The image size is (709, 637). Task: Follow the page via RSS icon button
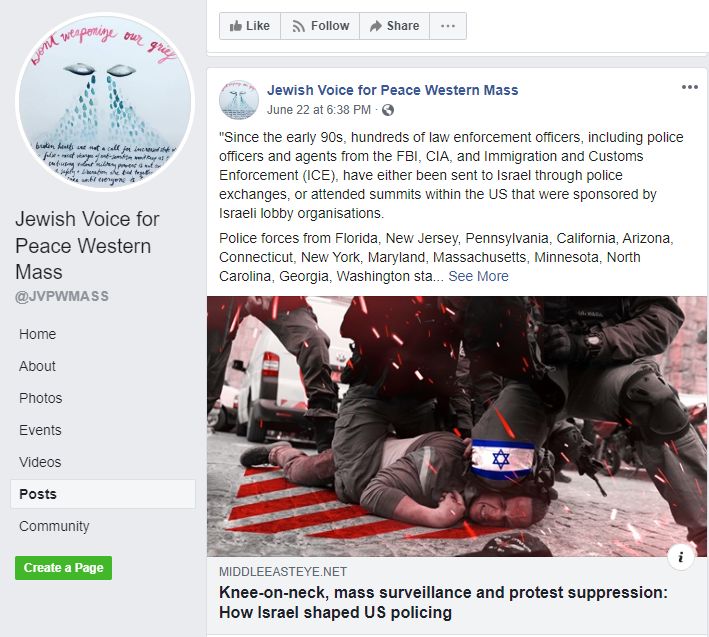[x=320, y=26]
